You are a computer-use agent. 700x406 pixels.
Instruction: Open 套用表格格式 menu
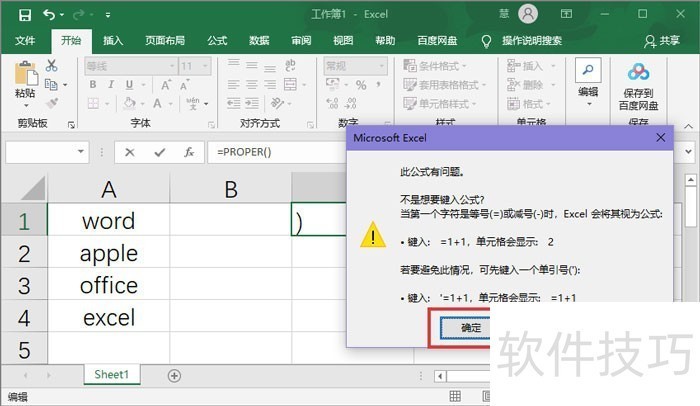click(x=445, y=85)
